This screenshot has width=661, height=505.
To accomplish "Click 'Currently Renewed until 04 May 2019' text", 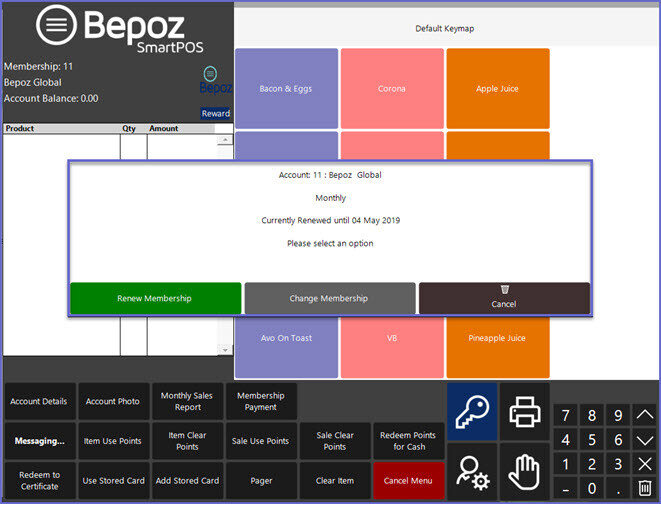I will (x=330, y=220).
